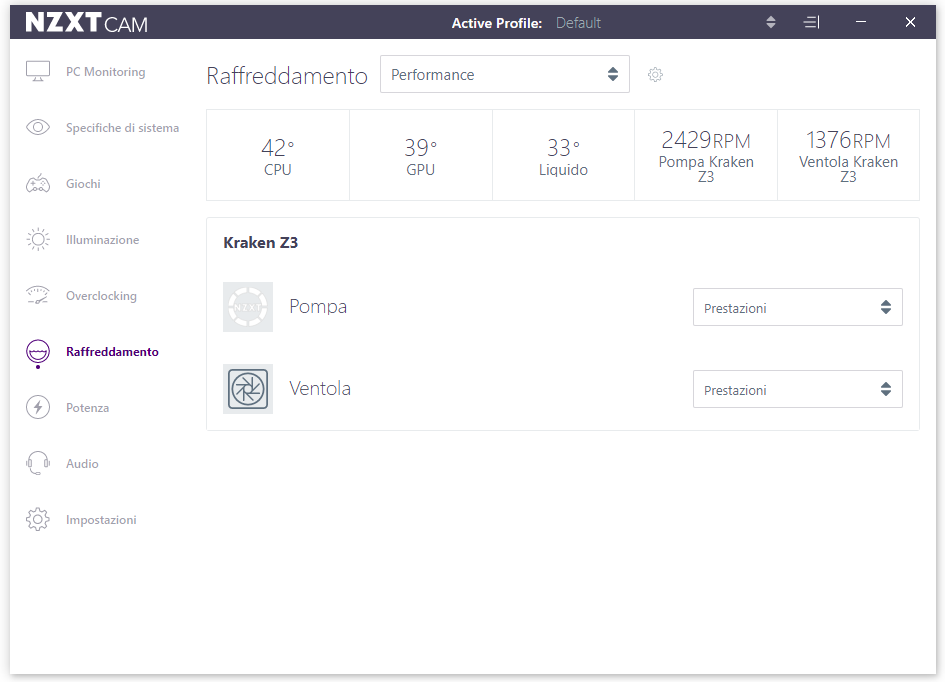
Task: Go to the Audio section
Action: tap(82, 464)
